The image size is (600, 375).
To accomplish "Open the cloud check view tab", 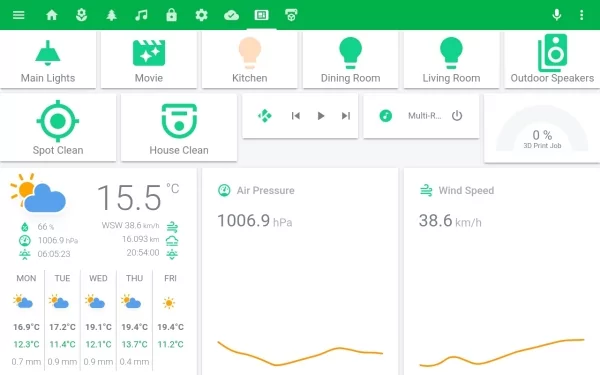I will click(231, 15).
